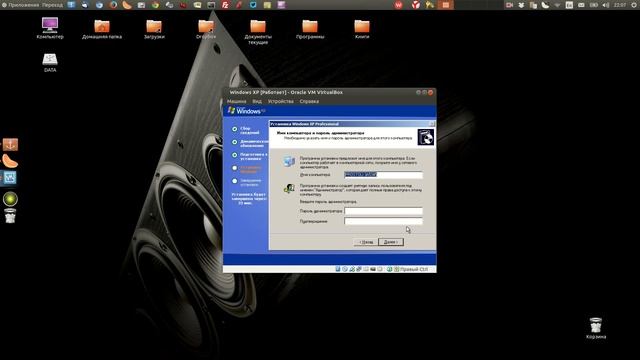640x360 pixels.
Task: Click the Правый Ctrl host key label
Action: point(413,269)
